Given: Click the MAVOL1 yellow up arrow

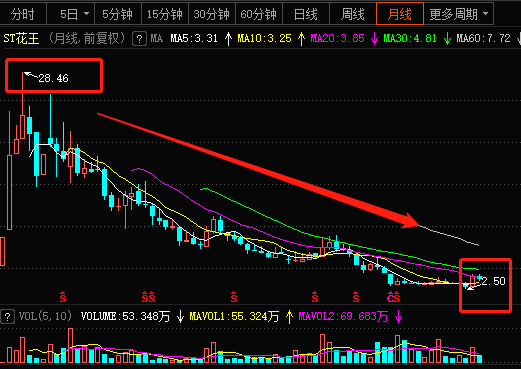Looking at the screenshot, I should [289, 316].
